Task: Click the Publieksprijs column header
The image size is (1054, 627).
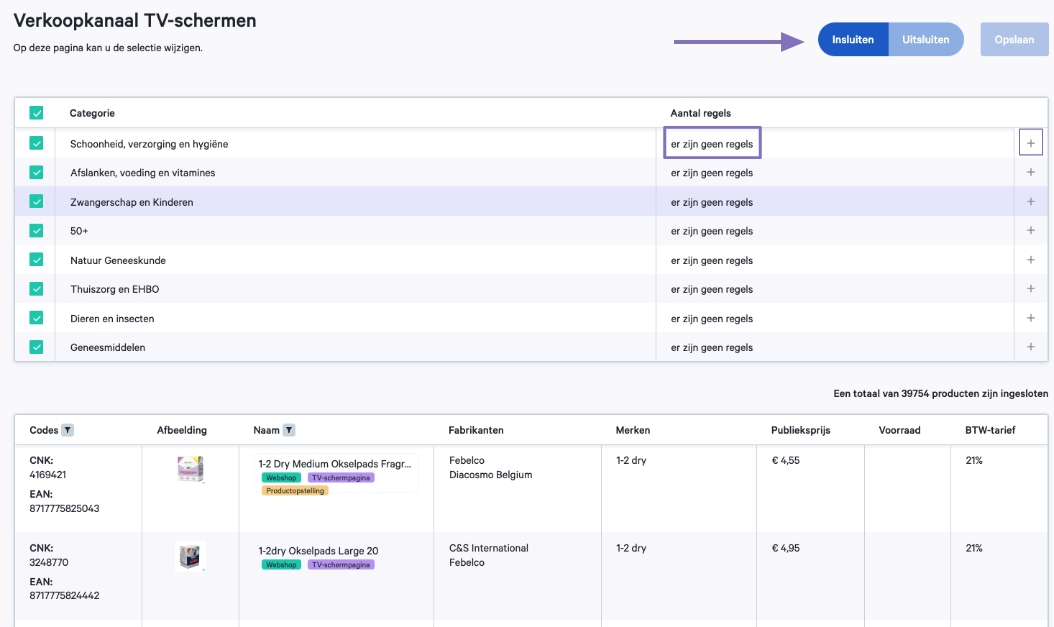Action: (x=801, y=430)
